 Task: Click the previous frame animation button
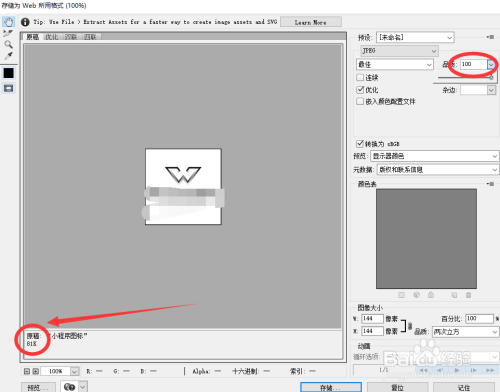pos(440,370)
